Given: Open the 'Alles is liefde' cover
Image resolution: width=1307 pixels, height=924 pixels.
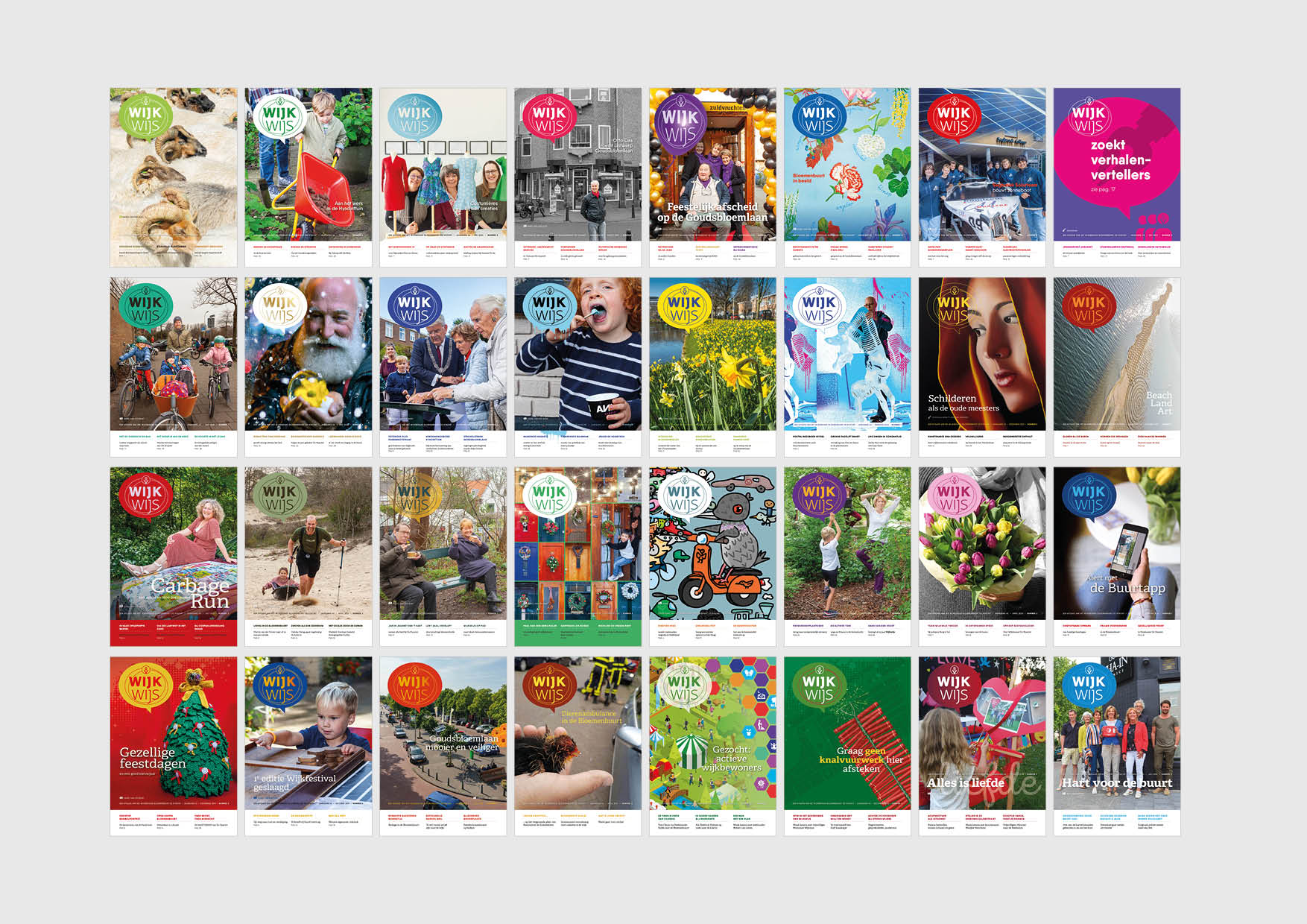Looking at the screenshot, I should [982, 746].
